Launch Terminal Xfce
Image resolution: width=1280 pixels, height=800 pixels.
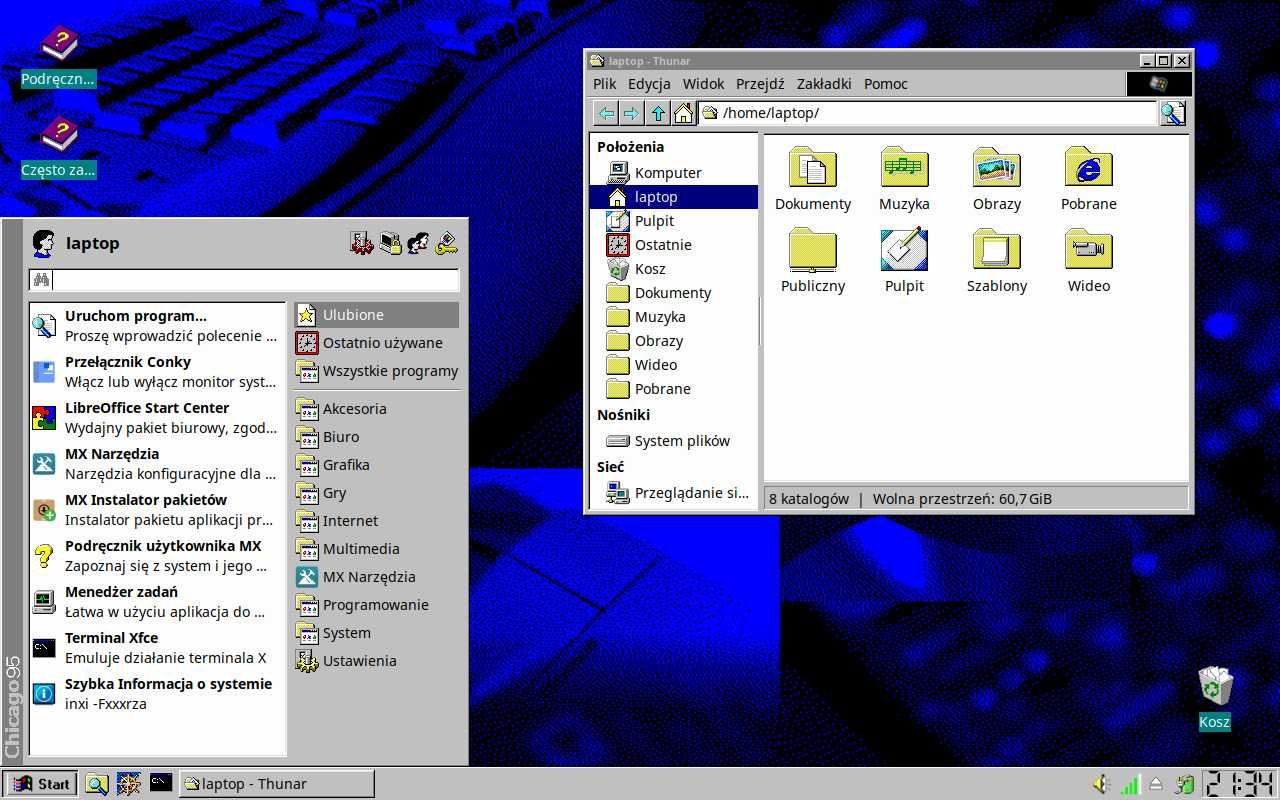click(x=157, y=648)
